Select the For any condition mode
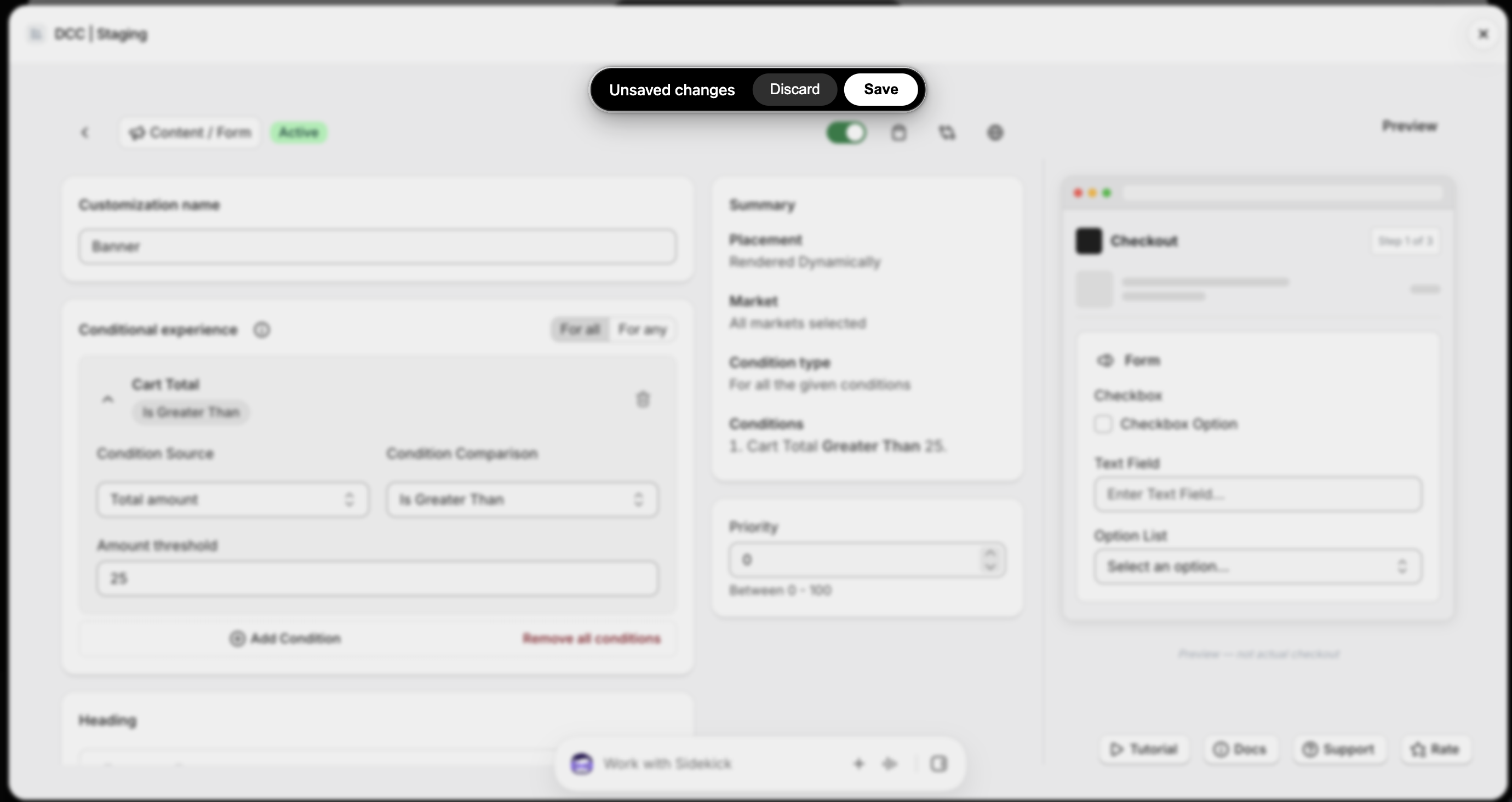This screenshot has height=802, width=1512. [642, 329]
